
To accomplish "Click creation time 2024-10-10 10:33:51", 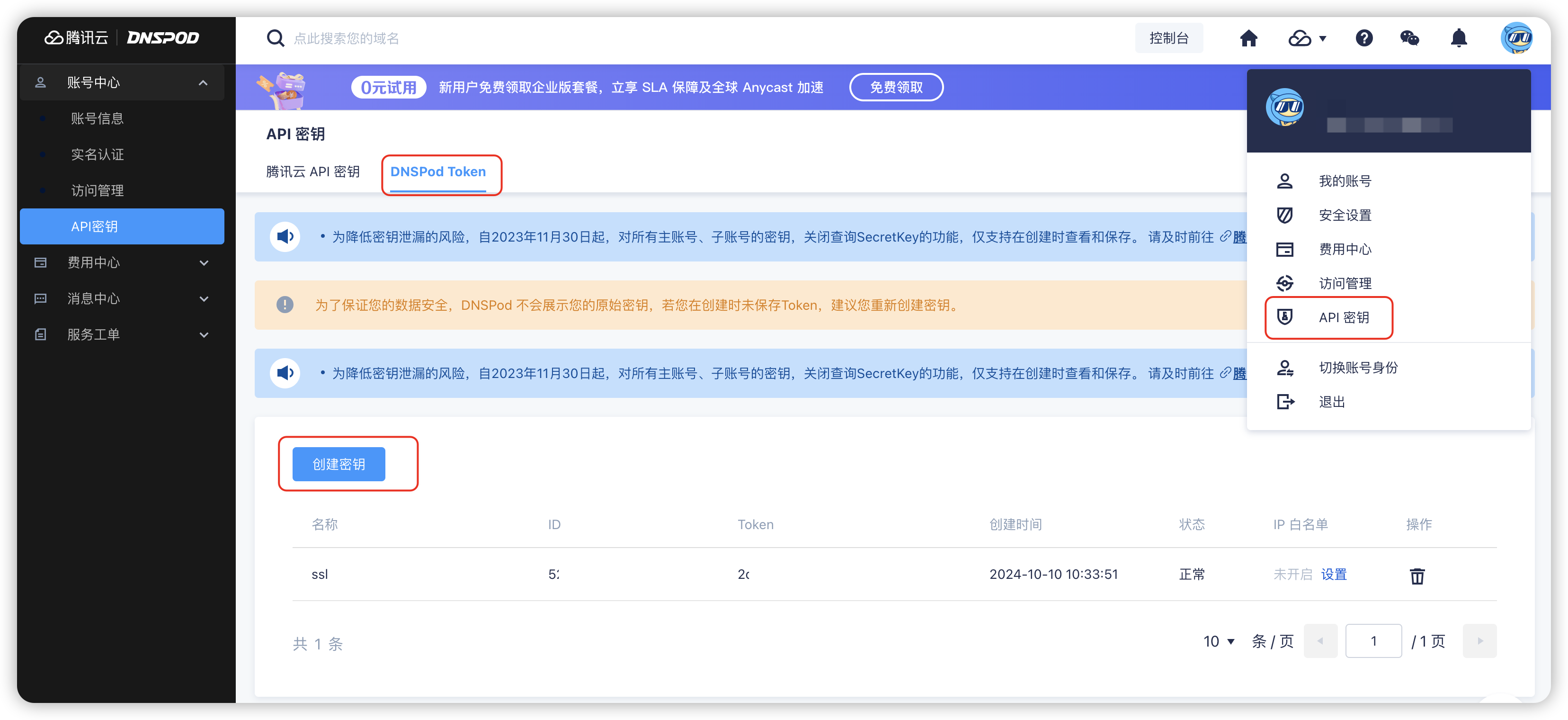I will click(x=1053, y=574).
